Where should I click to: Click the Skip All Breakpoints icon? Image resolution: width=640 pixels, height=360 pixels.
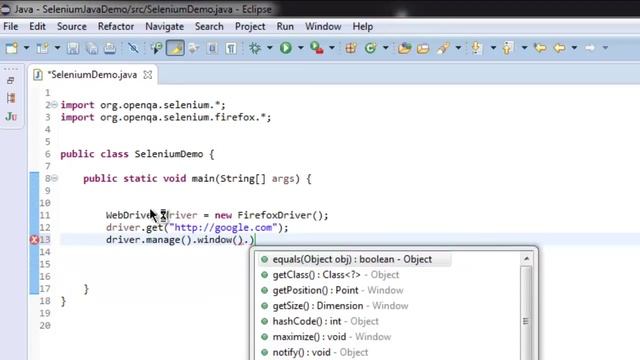click(x=133, y=48)
